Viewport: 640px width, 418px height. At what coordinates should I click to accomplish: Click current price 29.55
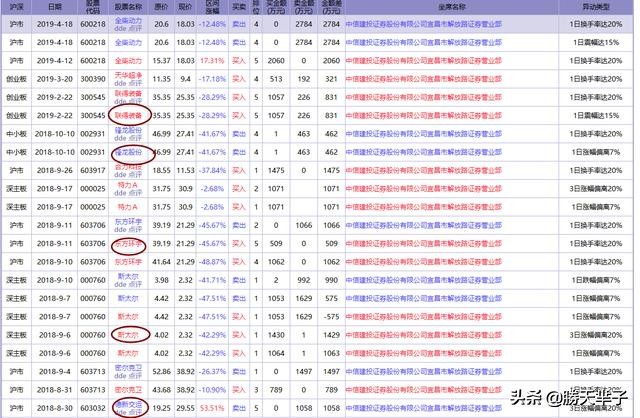click(x=185, y=408)
